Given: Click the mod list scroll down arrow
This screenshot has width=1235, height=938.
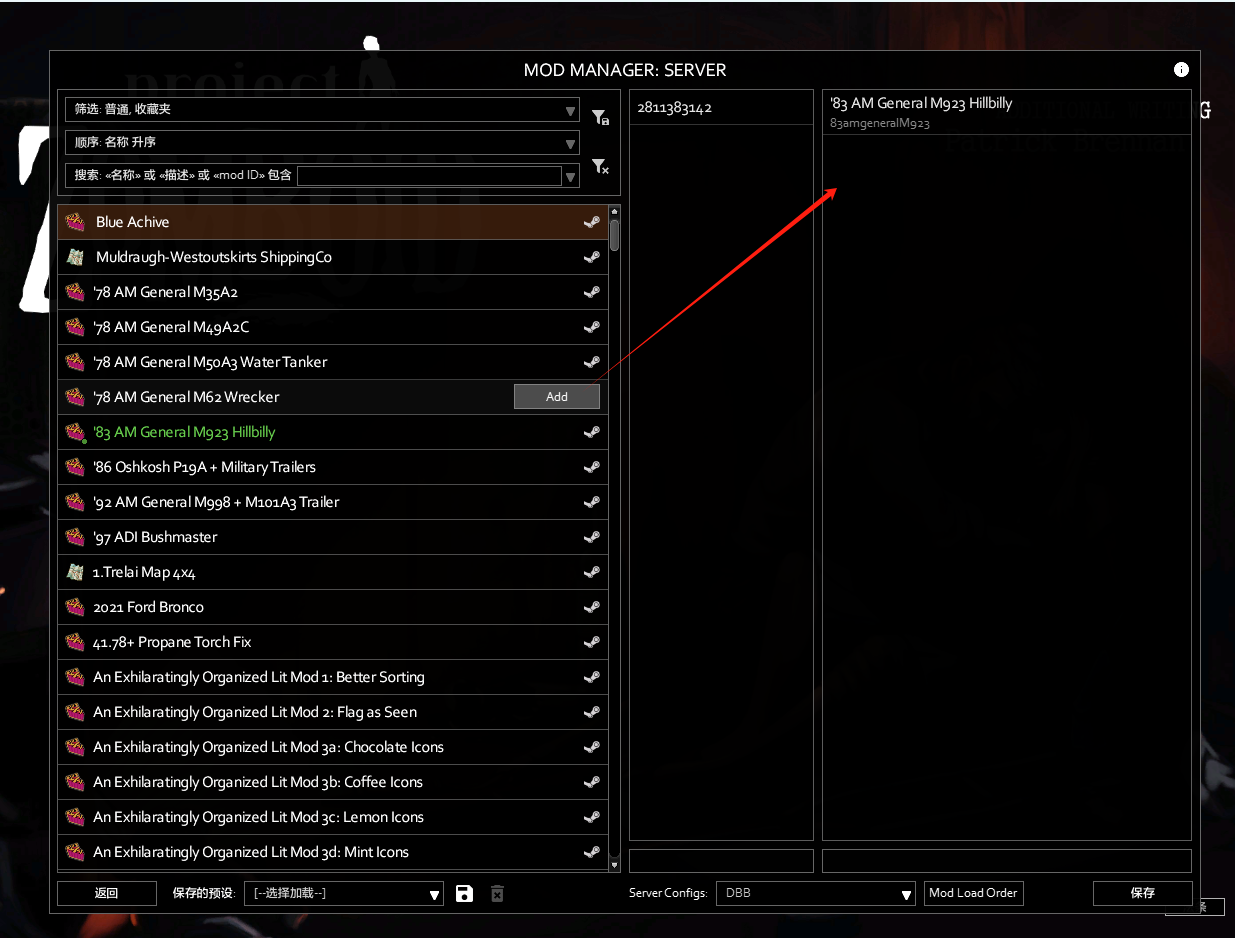Looking at the screenshot, I should tap(614, 864).
